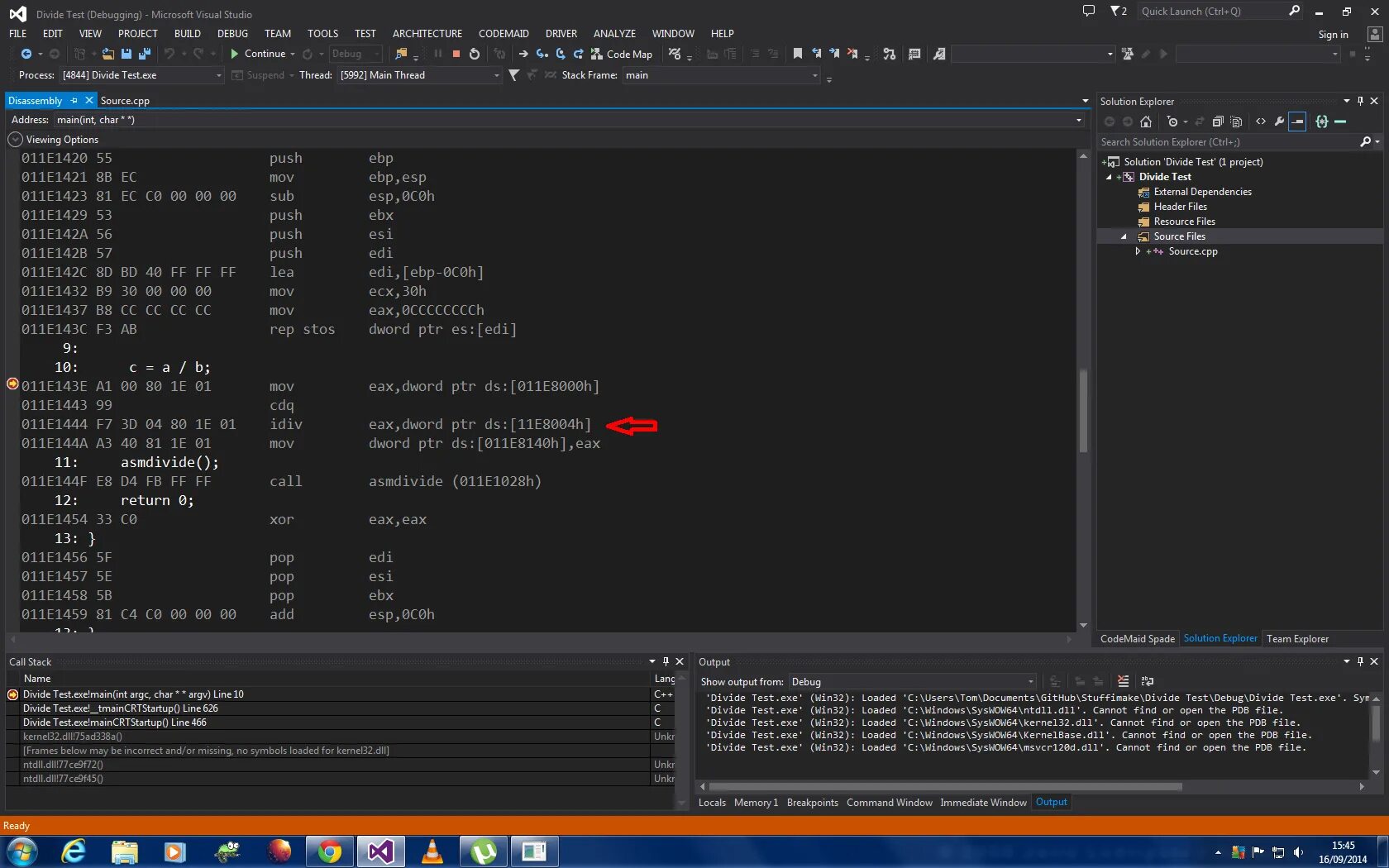Click the Show All Files icon
Image resolution: width=1389 pixels, height=868 pixels.
1237,122
